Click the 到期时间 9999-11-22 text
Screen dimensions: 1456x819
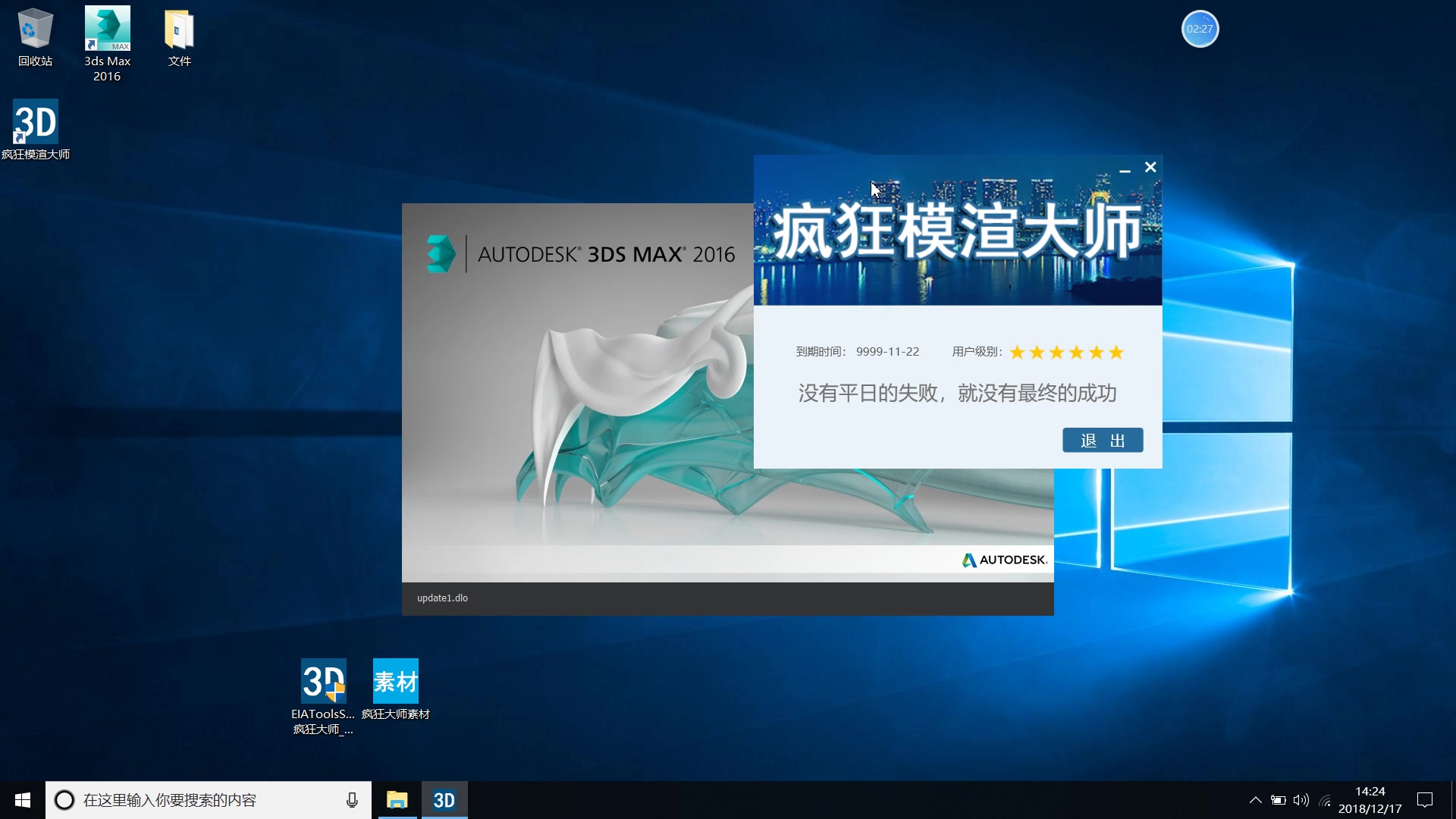coord(857,352)
